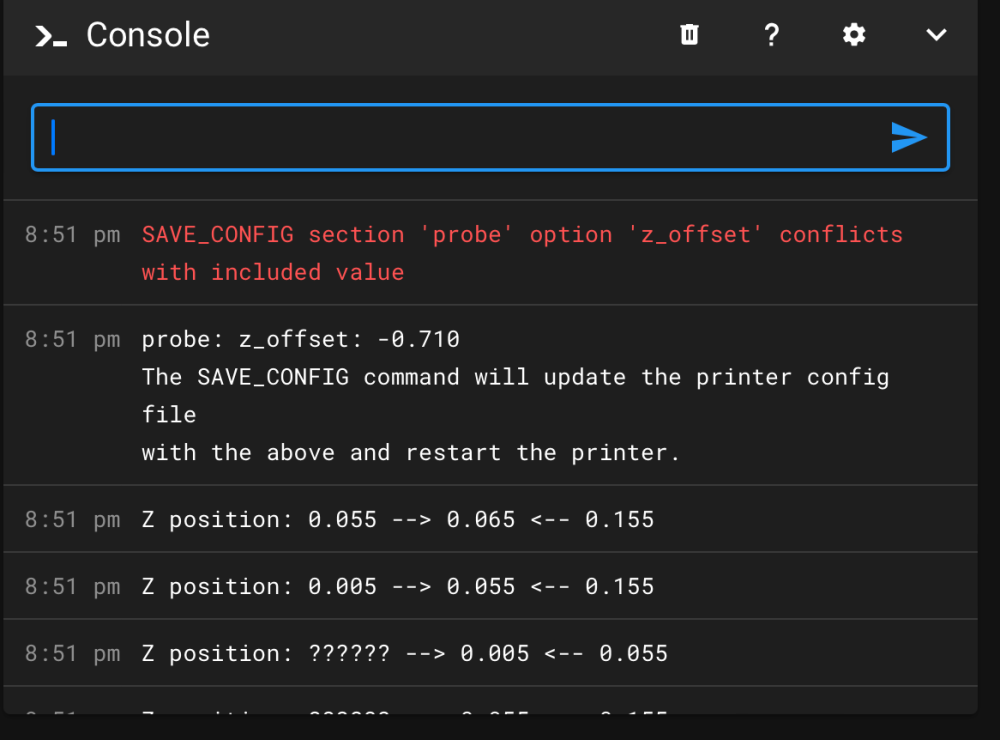The image size is (1000, 740).
Task: Focus the console command input field
Action: tap(460, 138)
